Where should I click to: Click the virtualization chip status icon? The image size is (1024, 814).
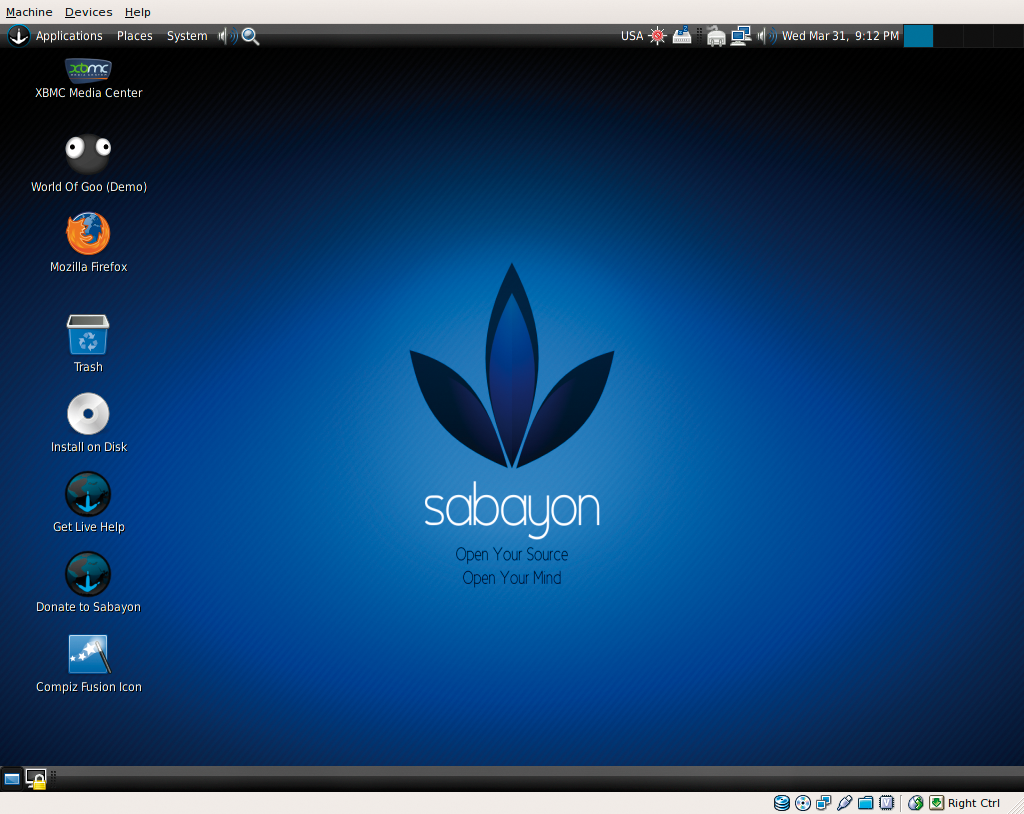(886, 803)
